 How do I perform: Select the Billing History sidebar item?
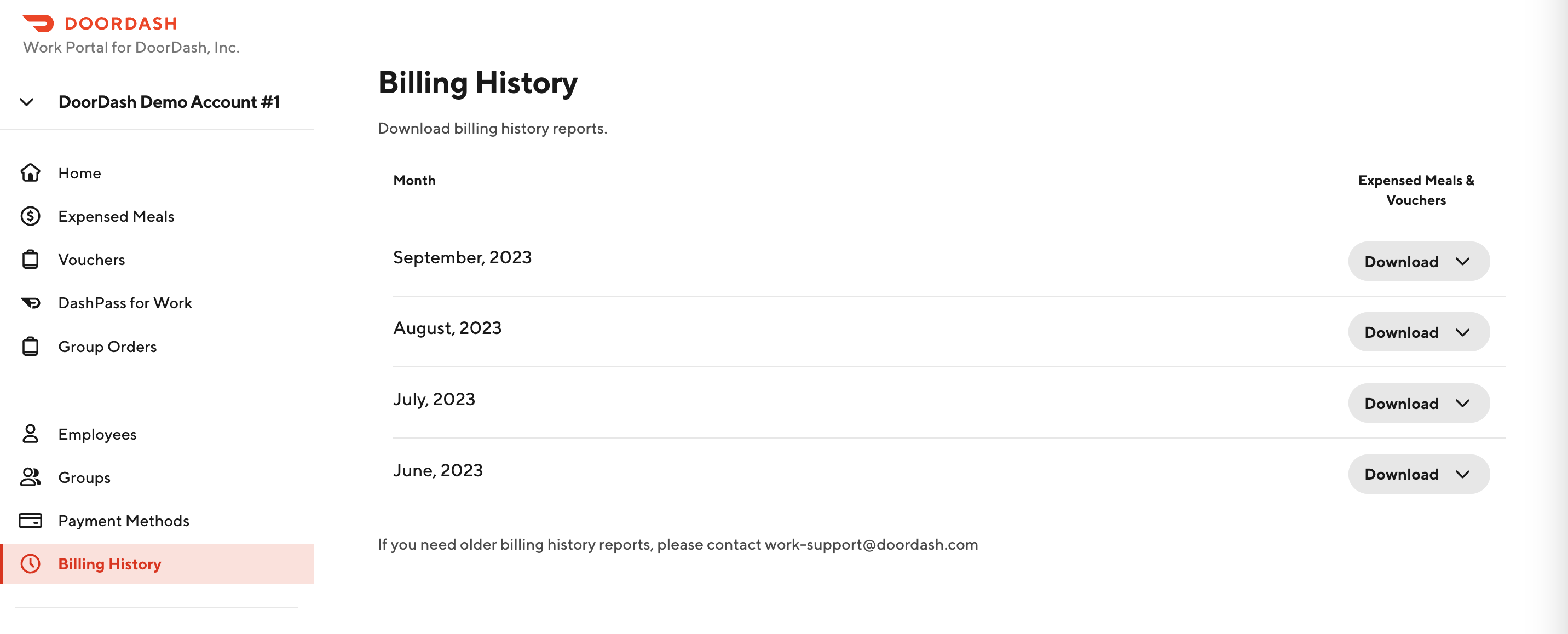[109, 564]
